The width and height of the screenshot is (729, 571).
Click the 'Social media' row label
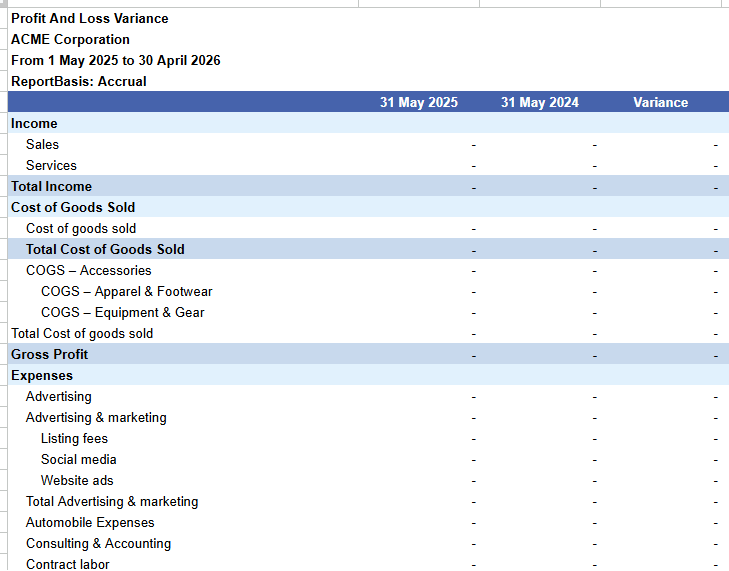[79, 459]
